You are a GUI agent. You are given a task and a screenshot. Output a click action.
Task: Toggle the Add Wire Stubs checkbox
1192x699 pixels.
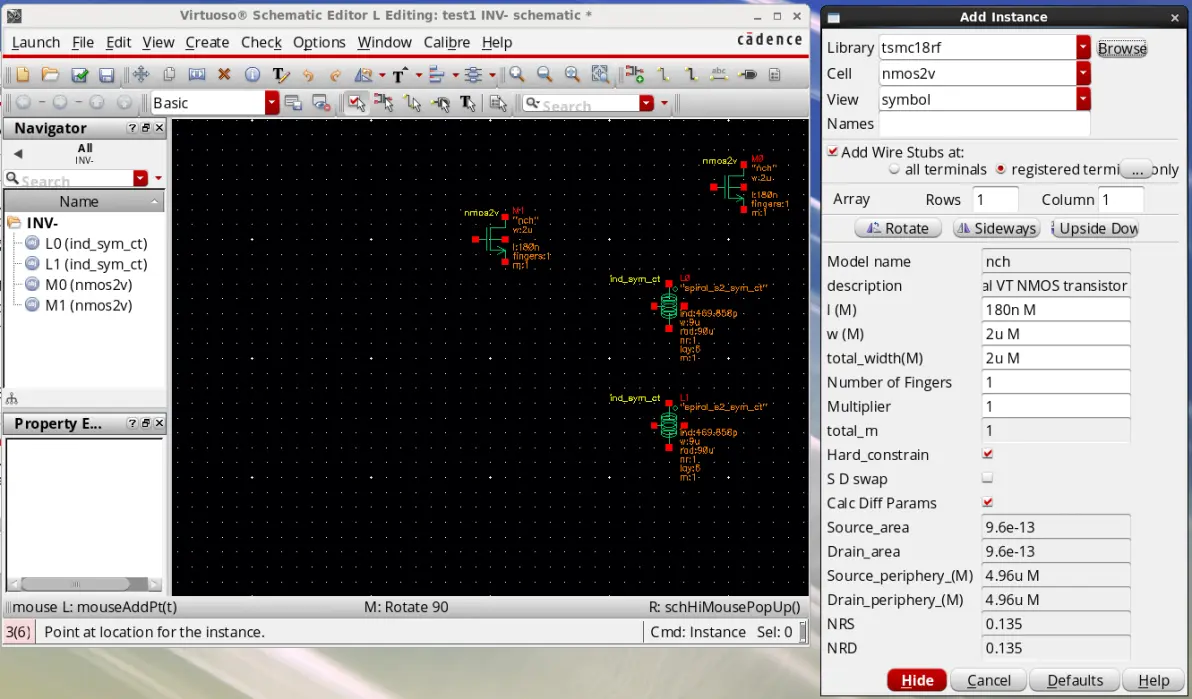pyautogui.click(x=833, y=151)
